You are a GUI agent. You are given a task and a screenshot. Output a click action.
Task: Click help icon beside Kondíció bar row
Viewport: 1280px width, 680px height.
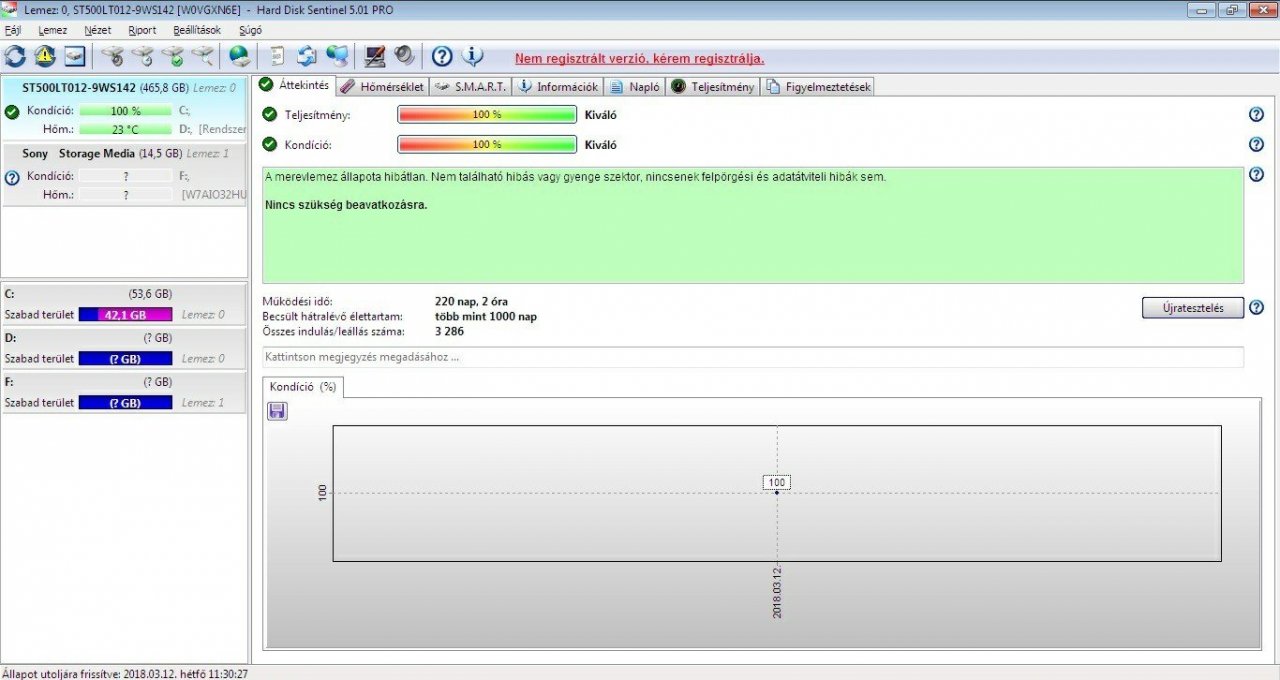(1256, 145)
